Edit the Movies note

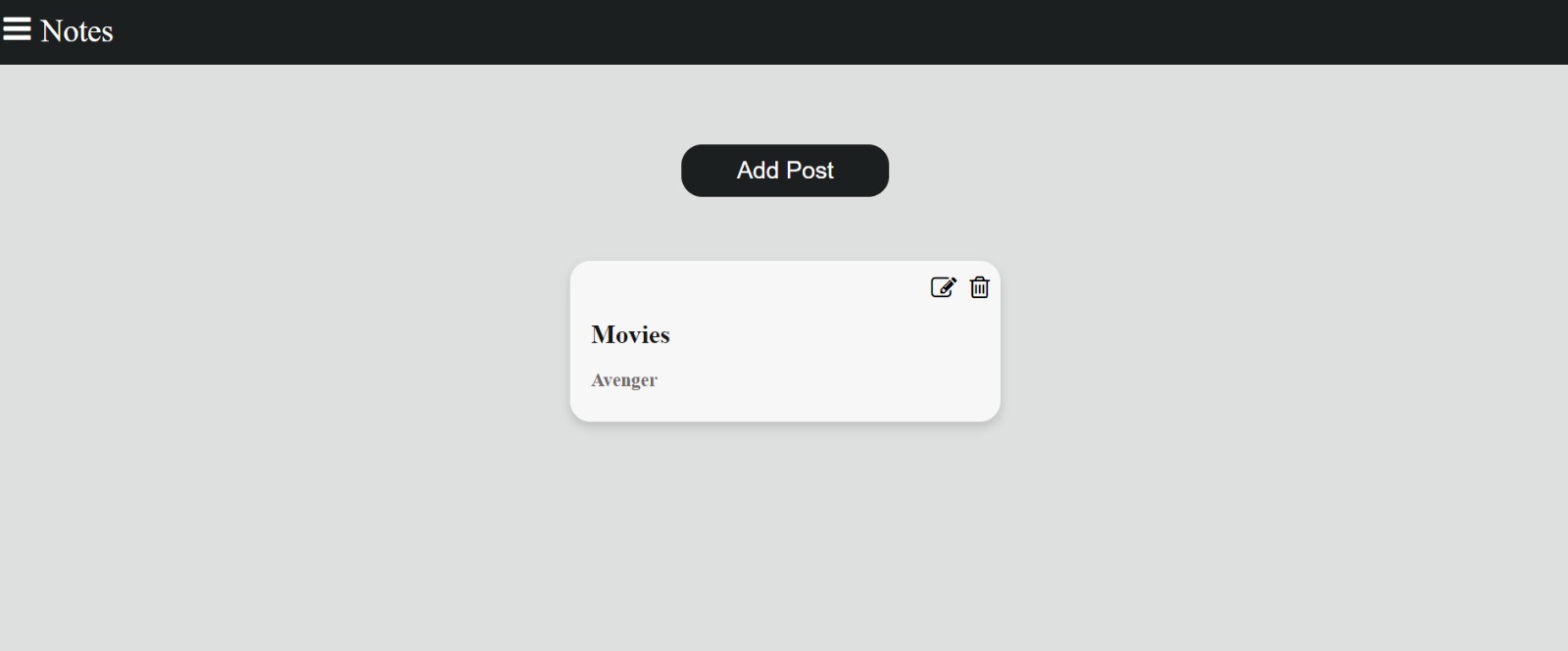click(x=943, y=287)
